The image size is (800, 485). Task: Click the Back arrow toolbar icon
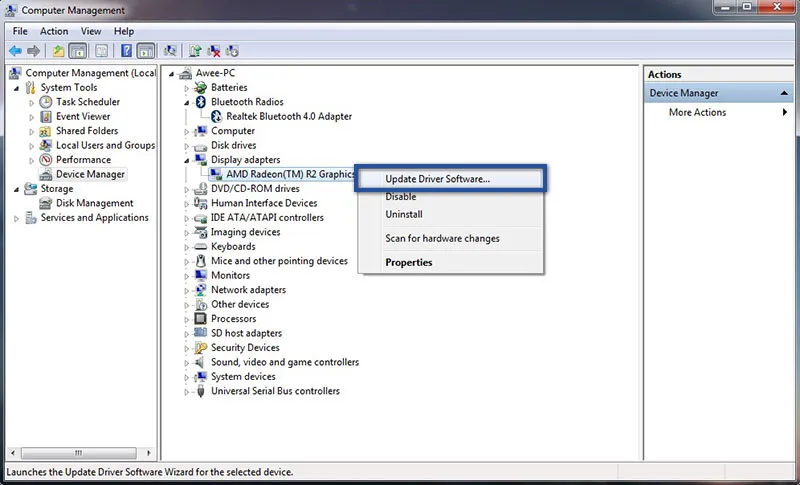pyautogui.click(x=15, y=51)
